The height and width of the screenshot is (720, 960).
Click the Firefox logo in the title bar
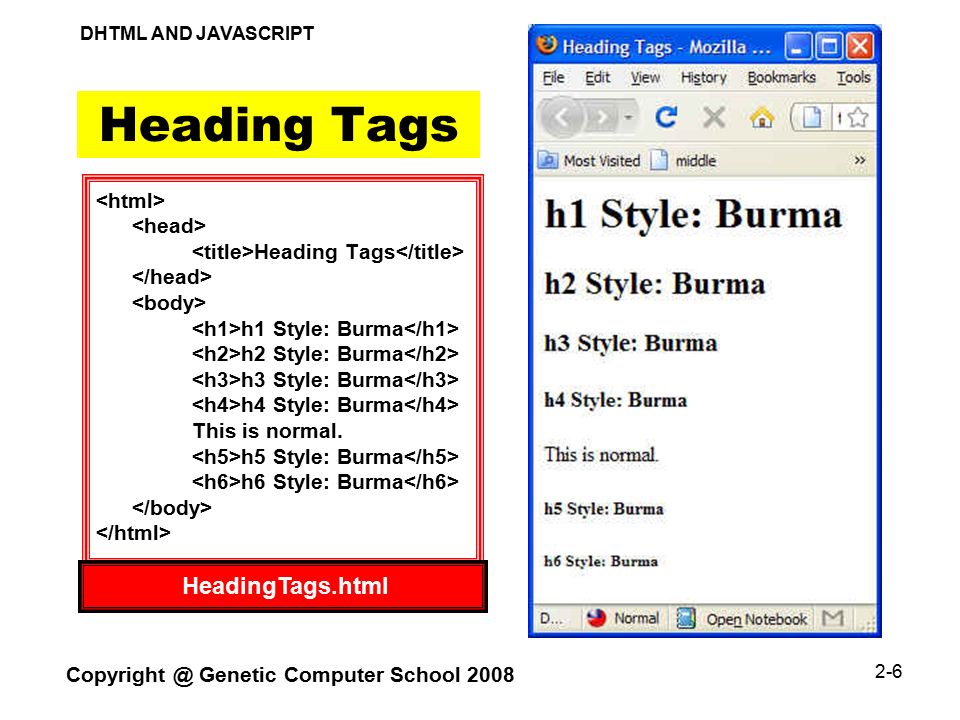(547, 45)
